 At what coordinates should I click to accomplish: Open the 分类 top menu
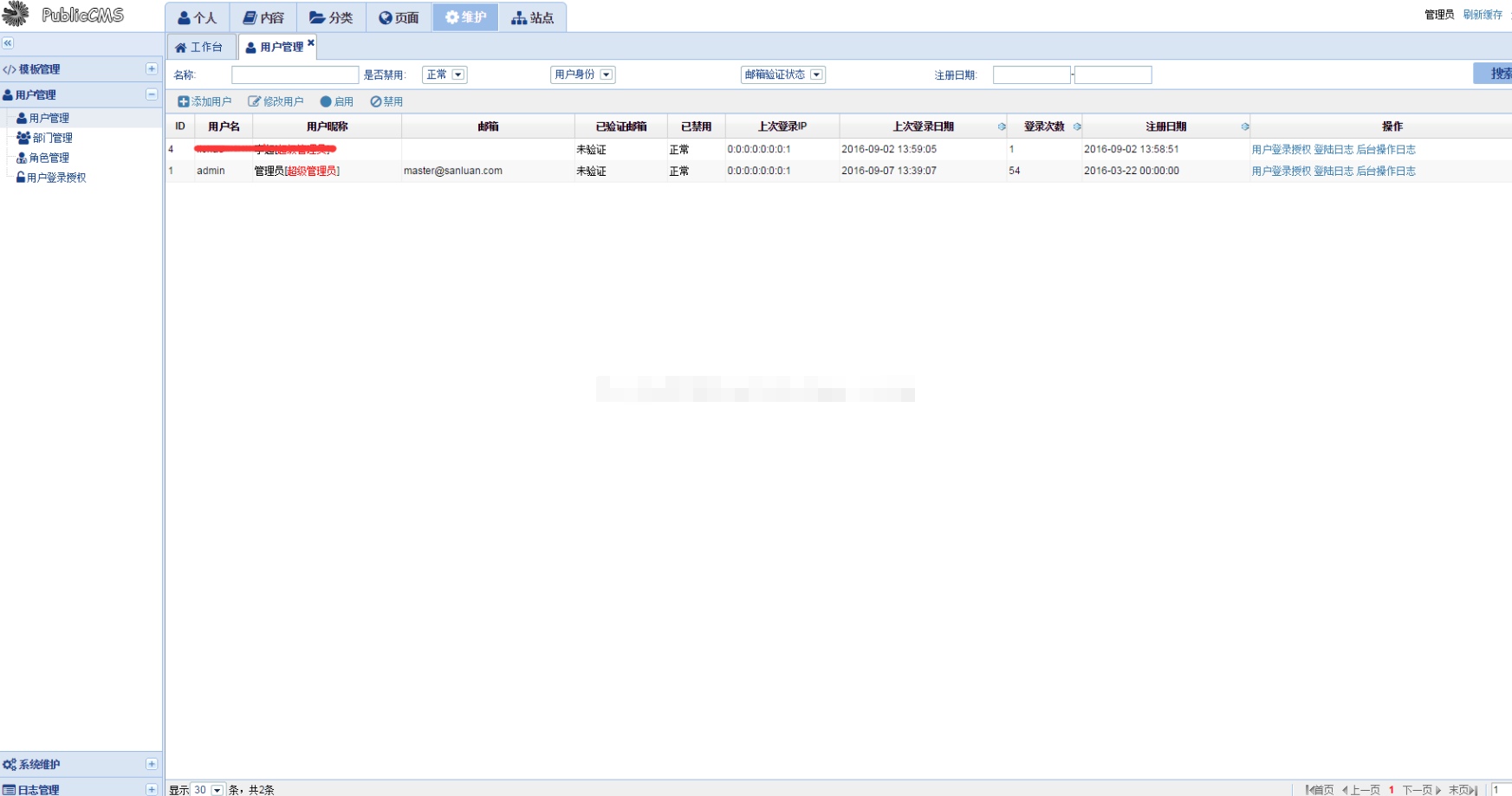click(331, 17)
